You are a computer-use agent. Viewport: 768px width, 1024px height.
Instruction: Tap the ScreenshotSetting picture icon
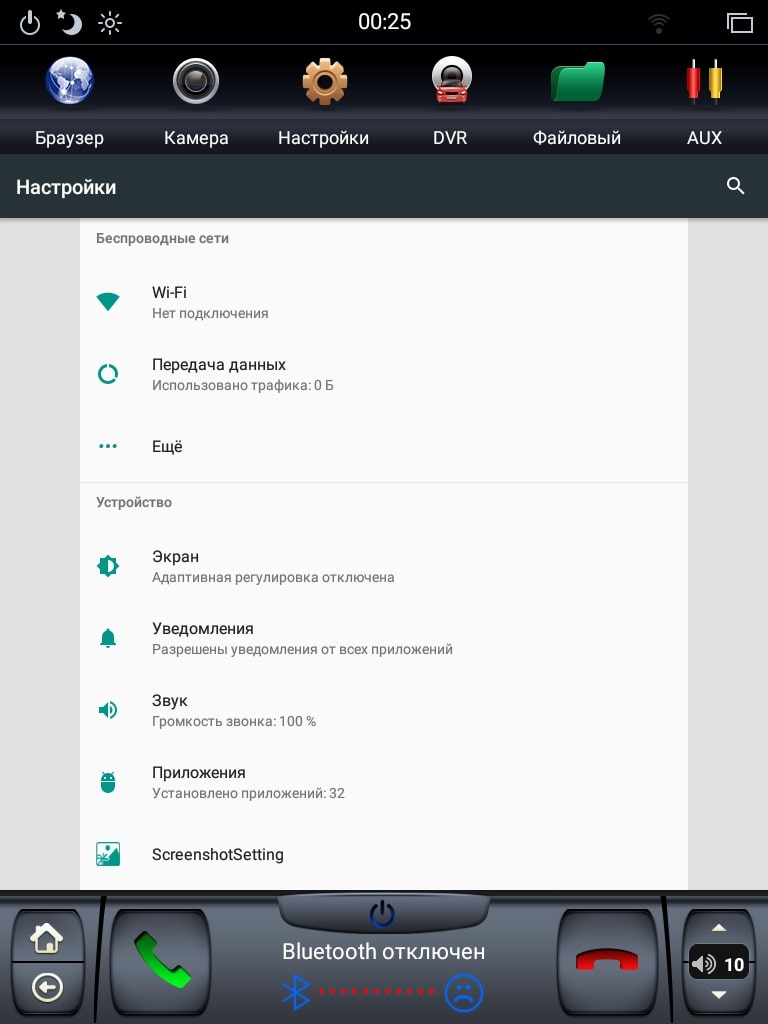point(108,854)
